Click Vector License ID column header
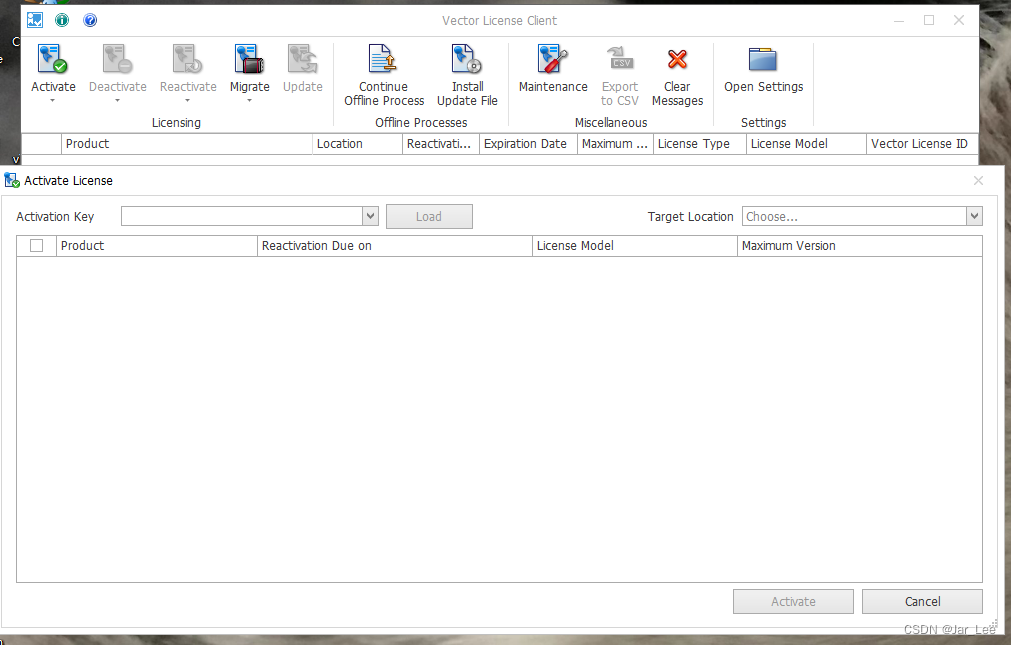1011x645 pixels. tap(922, 144)
